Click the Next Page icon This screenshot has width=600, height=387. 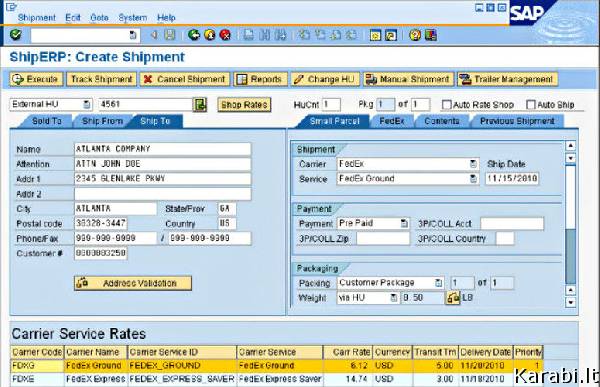tap(336, 35)
